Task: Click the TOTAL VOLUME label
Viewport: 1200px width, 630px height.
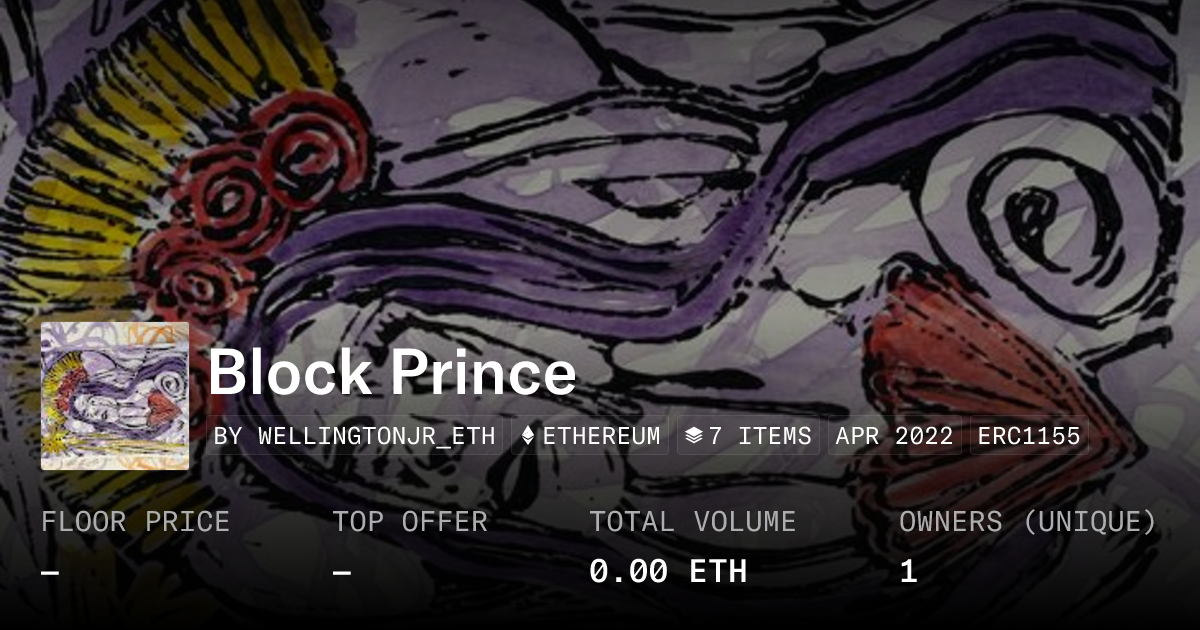Action: (692, 522)
